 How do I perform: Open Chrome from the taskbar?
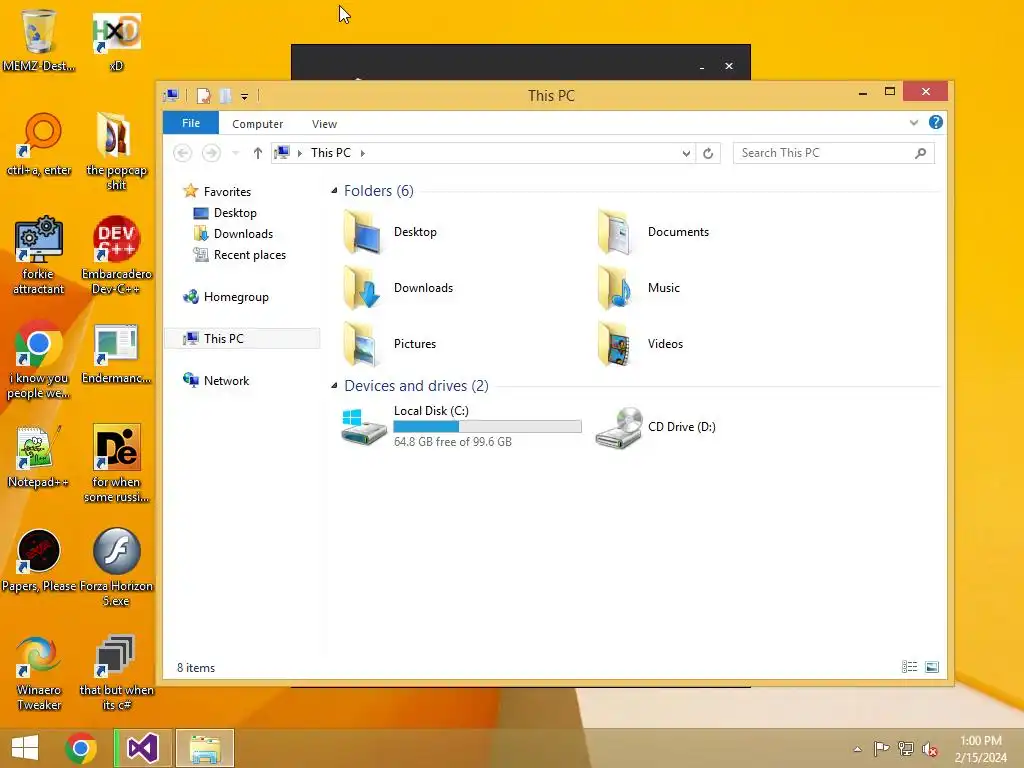click(81, 748)
